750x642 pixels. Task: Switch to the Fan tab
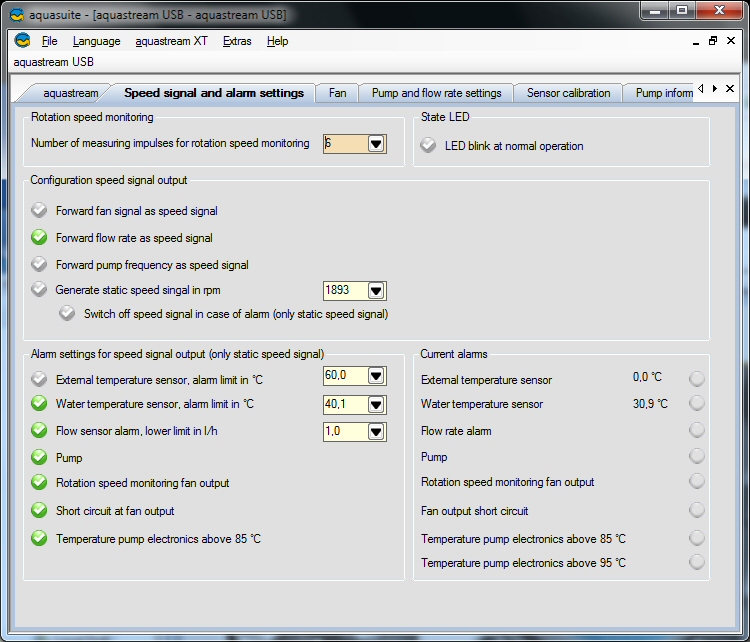click(337, 93)
